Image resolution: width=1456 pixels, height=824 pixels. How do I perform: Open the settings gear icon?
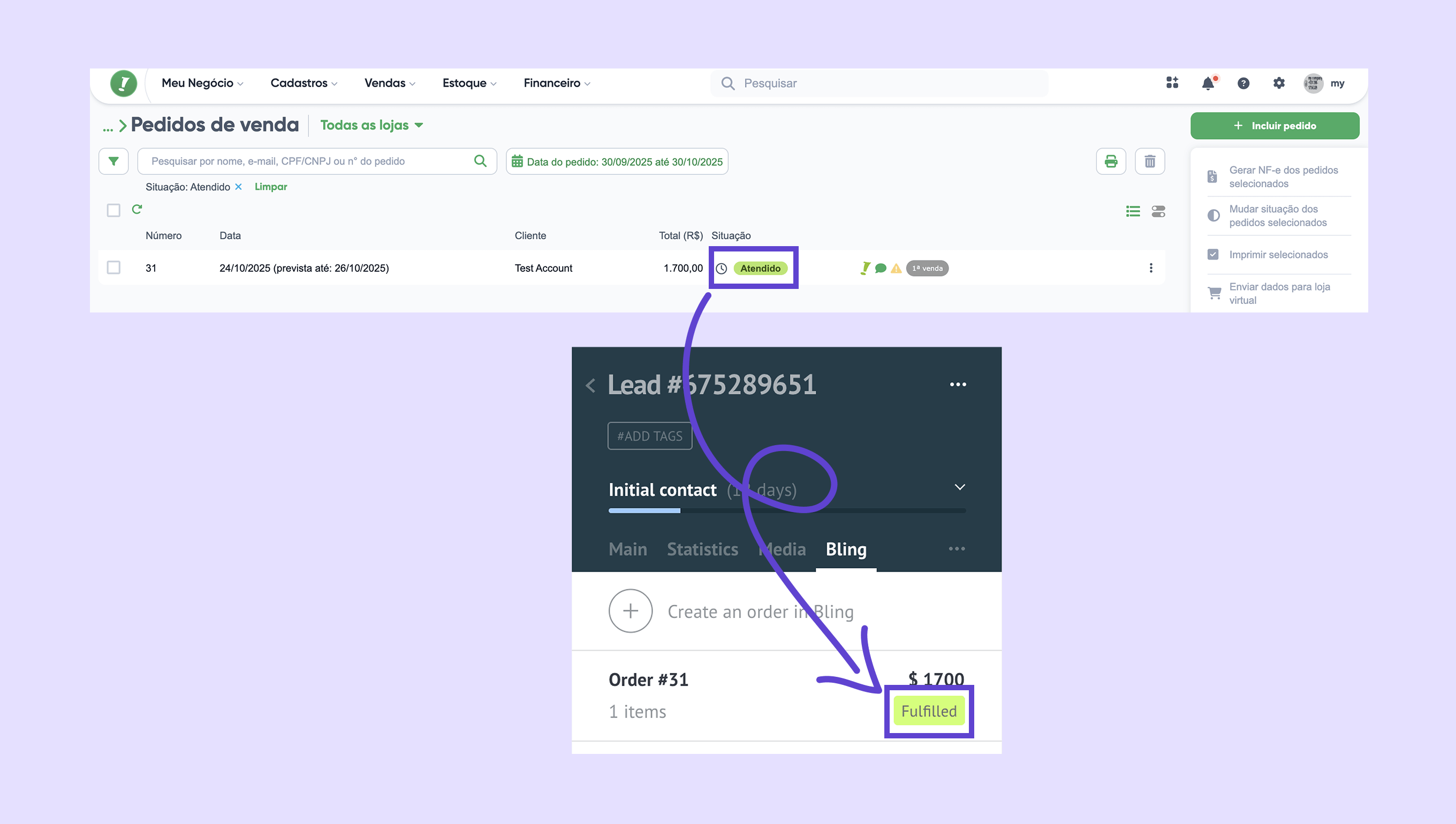1279,83
